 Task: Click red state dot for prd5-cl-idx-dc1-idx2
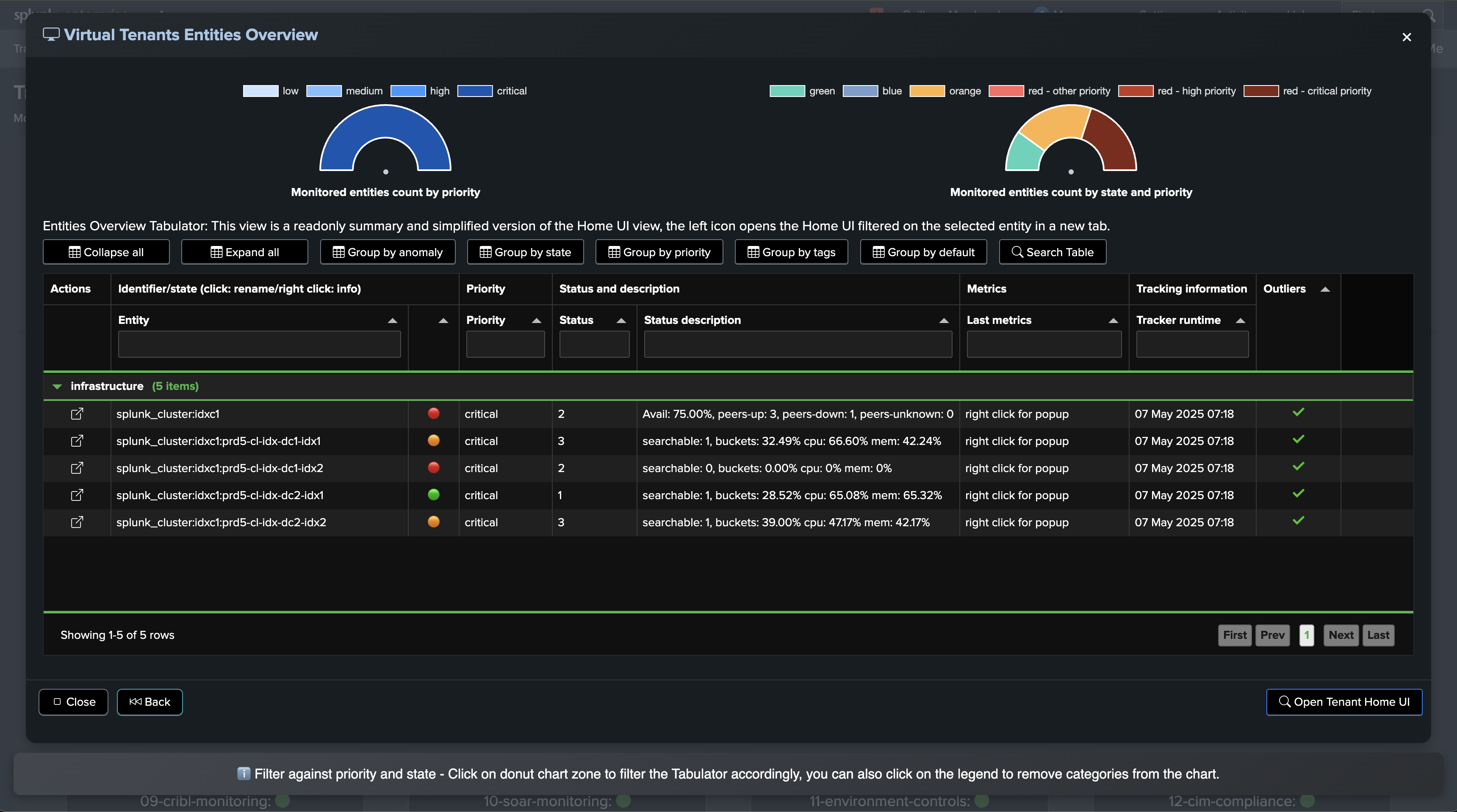(x=434, y=468)
